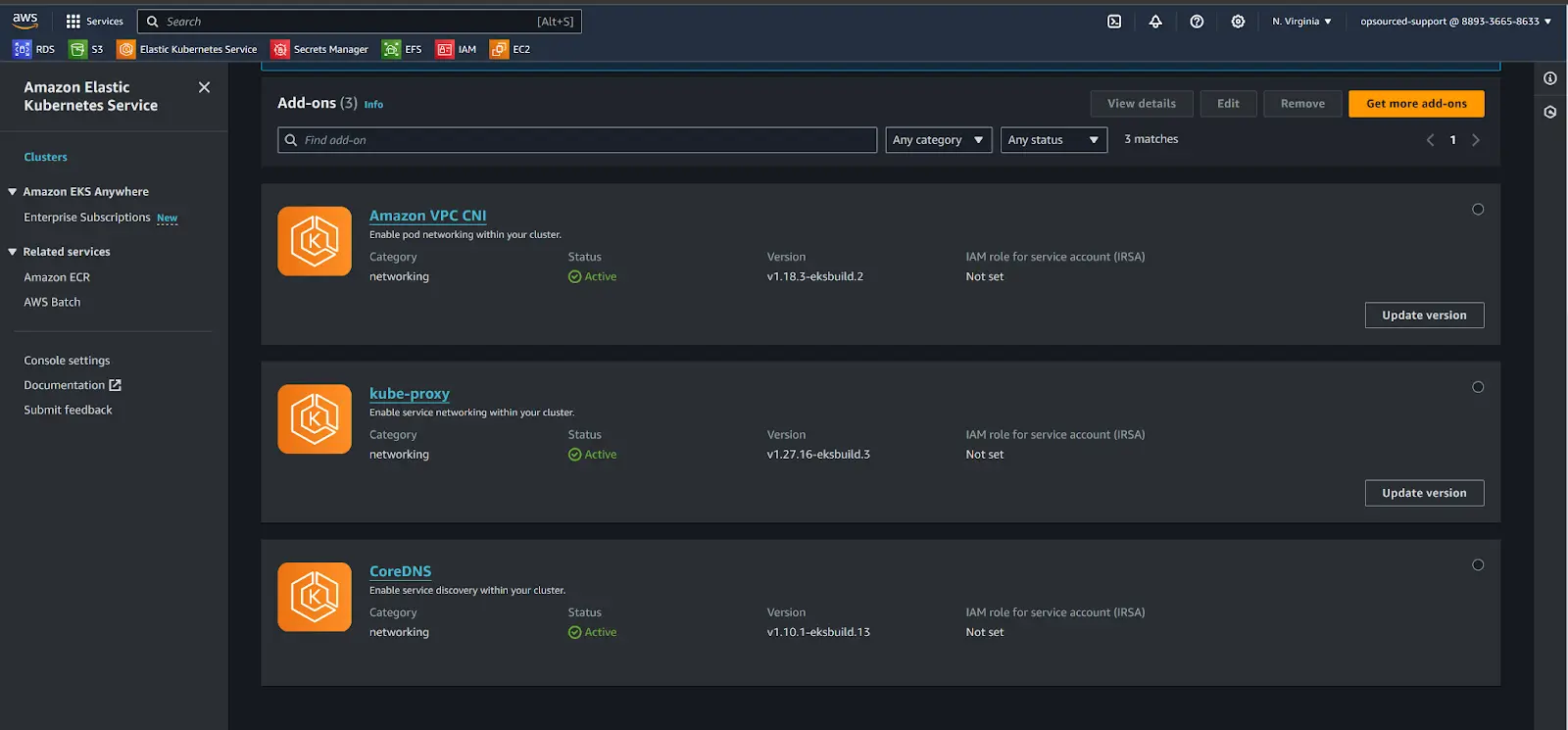Image resolution: width=1568 pixels, height=730 pixels.
Task: Open the kube-proxy link
Action: [x=410, y=393]
